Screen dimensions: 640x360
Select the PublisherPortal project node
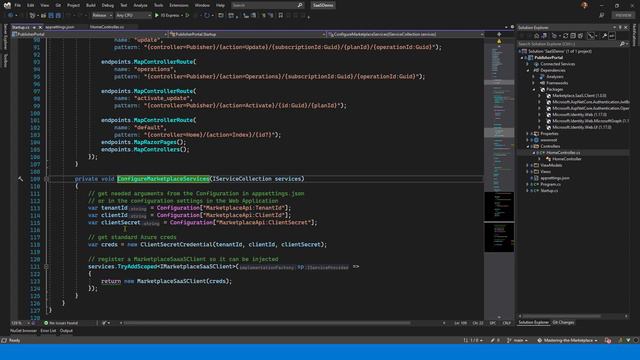click(548, 58)
